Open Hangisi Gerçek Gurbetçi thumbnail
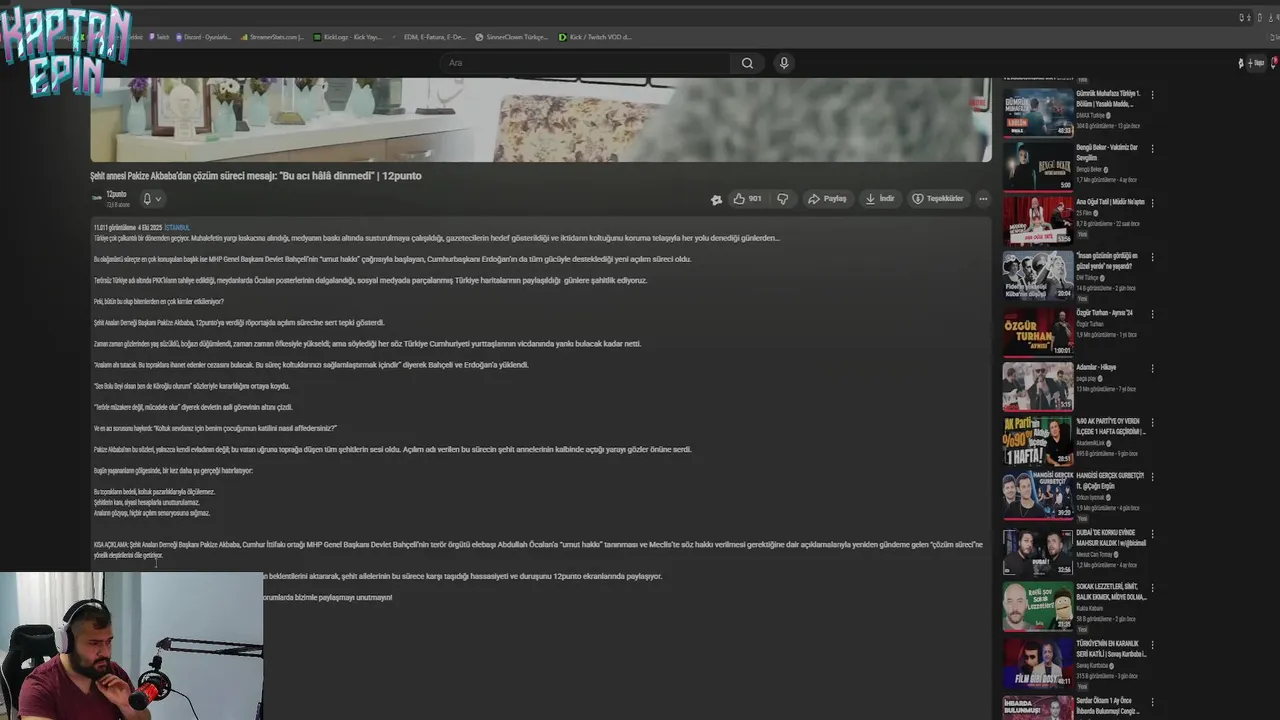Viewport: 1280px width, 720px height. 1038,496
